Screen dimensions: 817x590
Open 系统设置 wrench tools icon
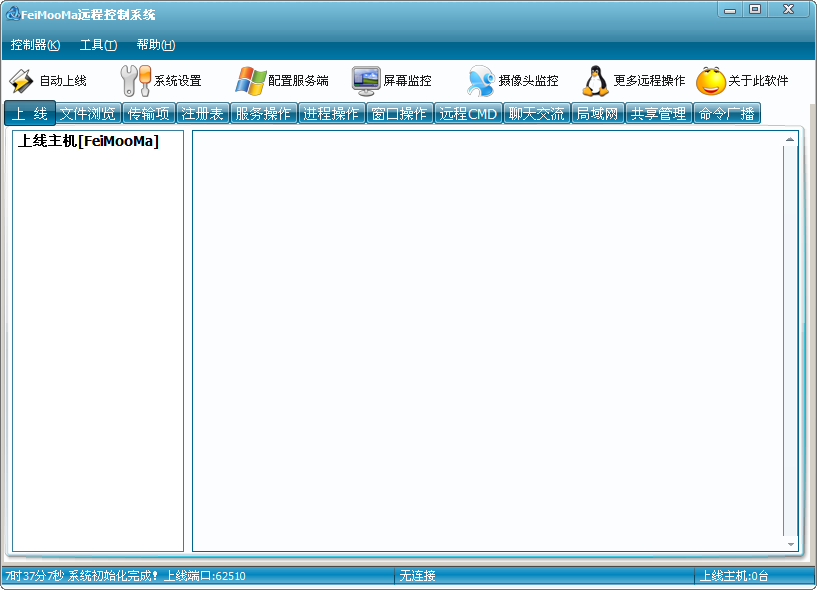(x=135, y=81)
